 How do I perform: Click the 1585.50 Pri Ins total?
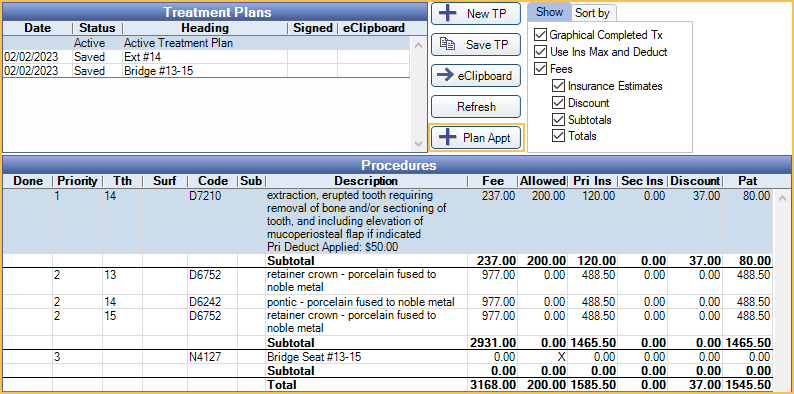[593, 385]
